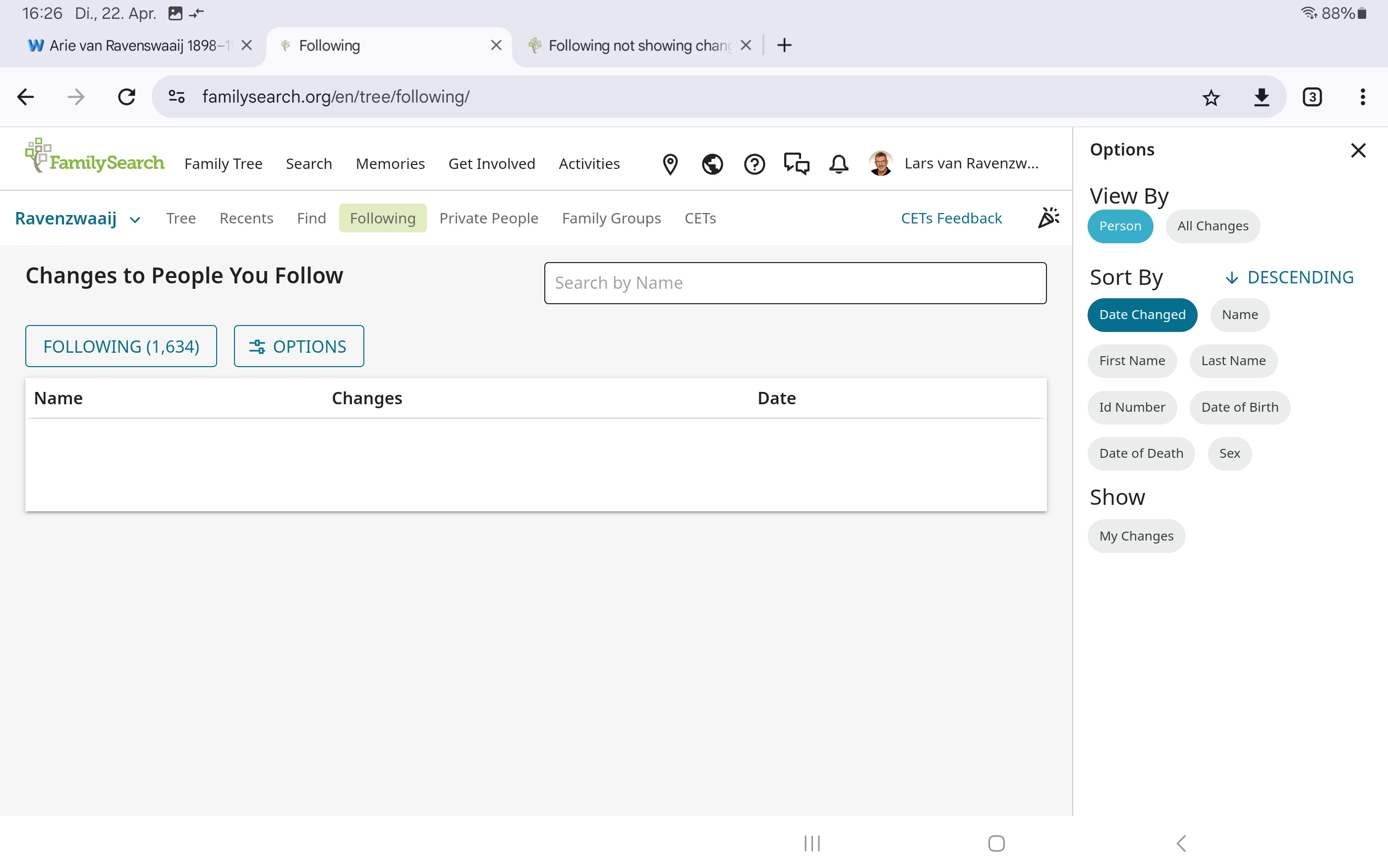Open the help question mark icon

(754, 164)
